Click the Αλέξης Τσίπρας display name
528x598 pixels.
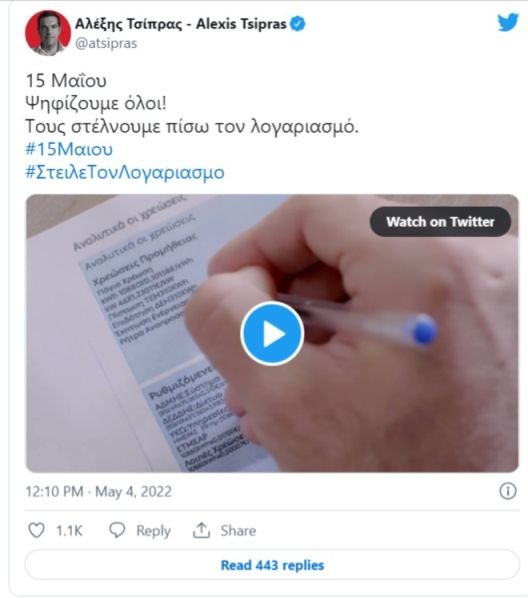click(129, 24)
